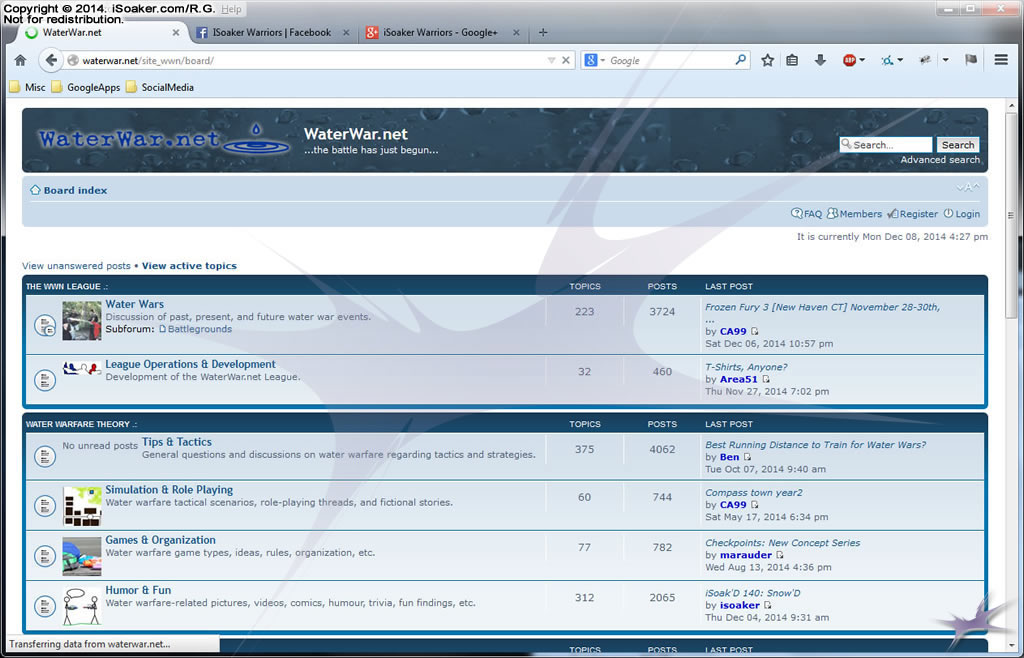Click the Water Wars forum thumbnail image
1024x658 pixels.
(82, 321)
